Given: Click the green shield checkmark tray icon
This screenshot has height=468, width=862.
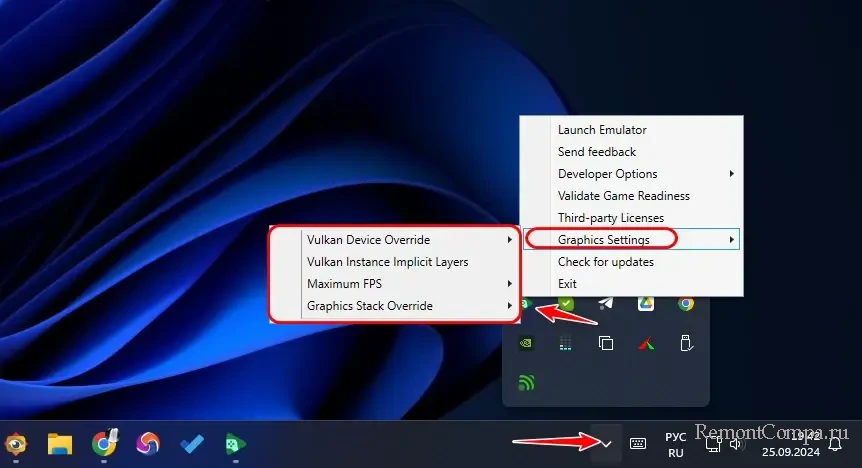Looking at the screenshot, I should pyautogui.click(x=566, y=303).
